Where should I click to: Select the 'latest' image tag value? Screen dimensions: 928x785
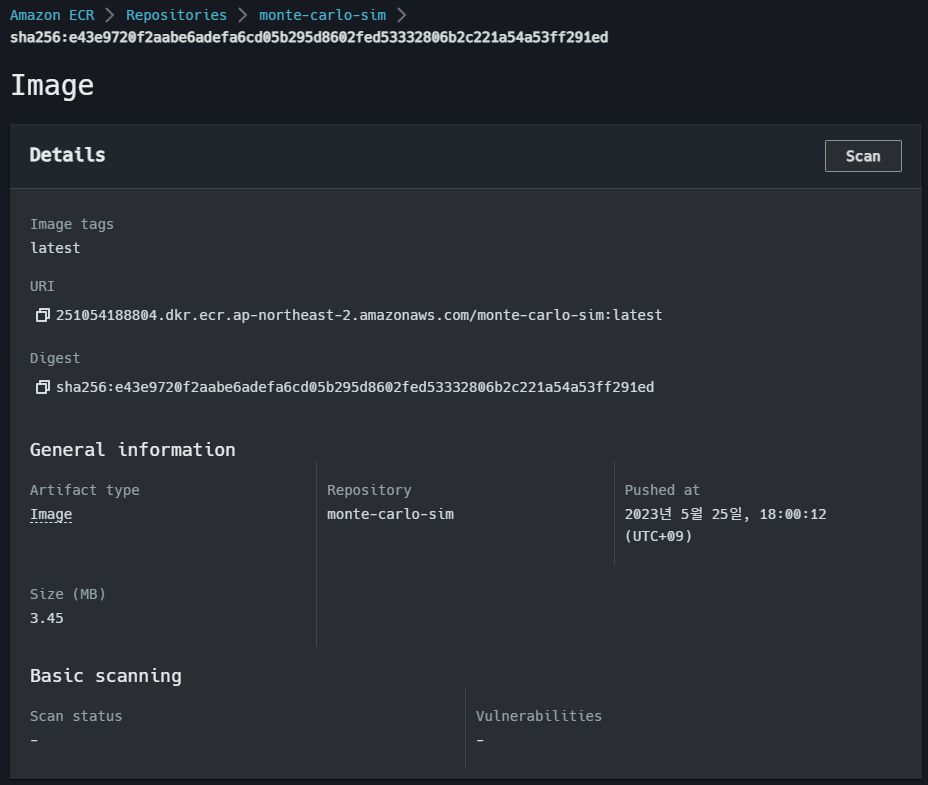tap(55, 248)
